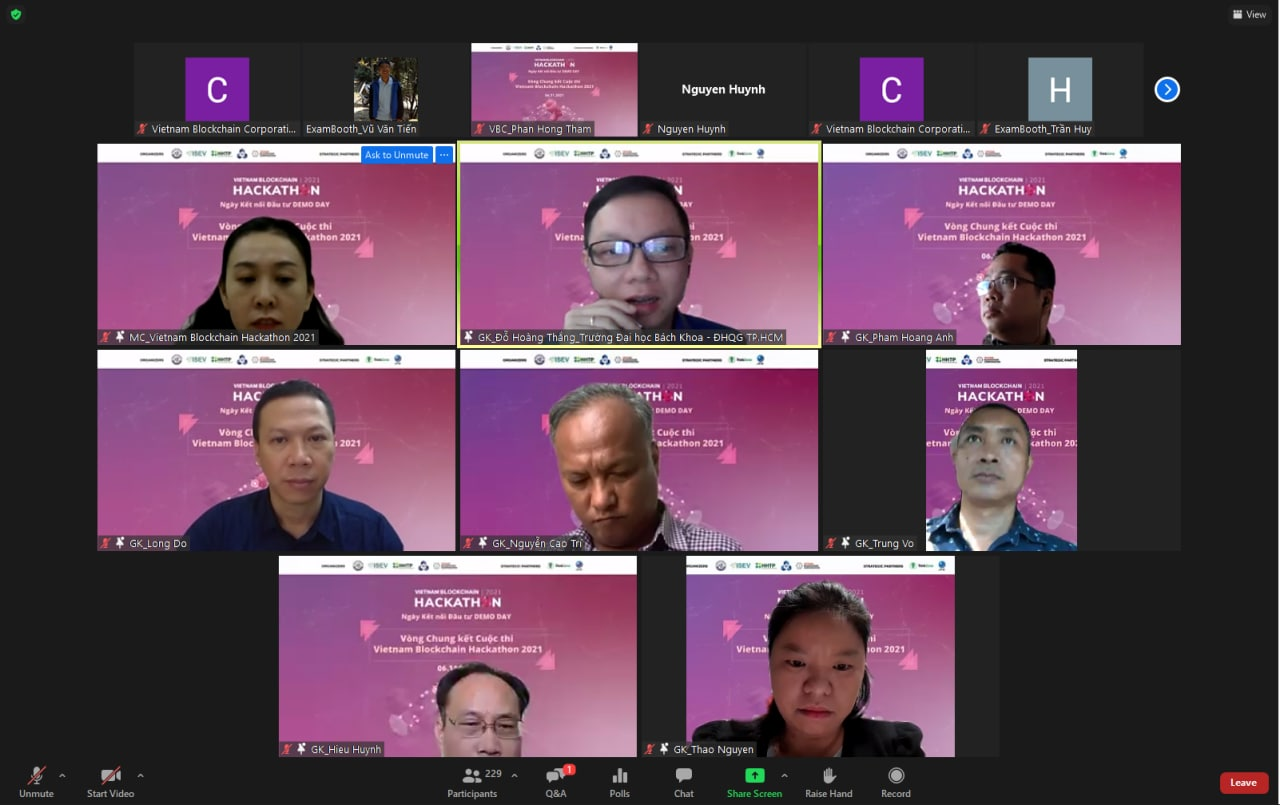Open the Chat panel
The width and height of the screenshot is (1280, 805).
(684, 782)
